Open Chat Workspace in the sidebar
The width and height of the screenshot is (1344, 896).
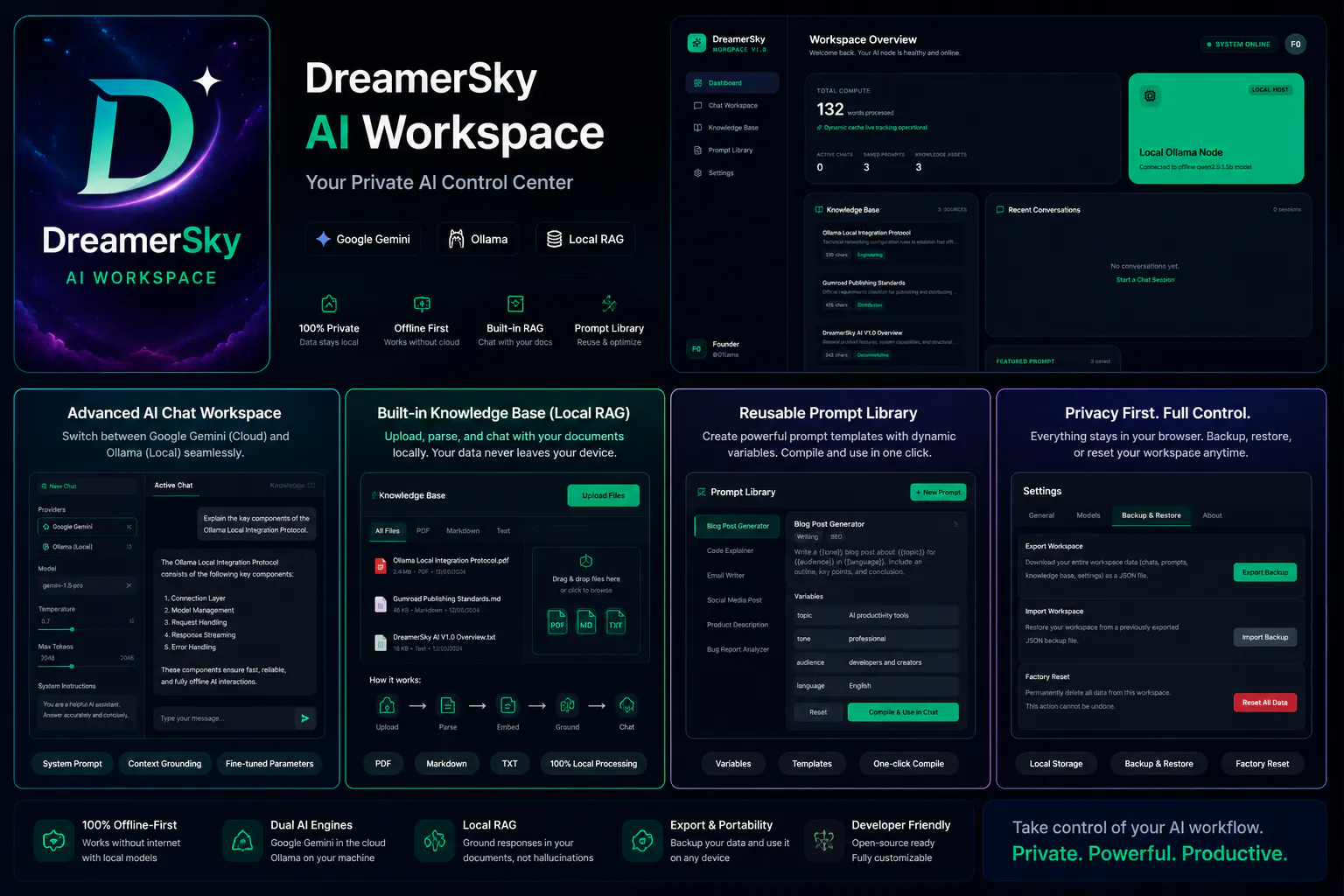(x=731, y=106)
